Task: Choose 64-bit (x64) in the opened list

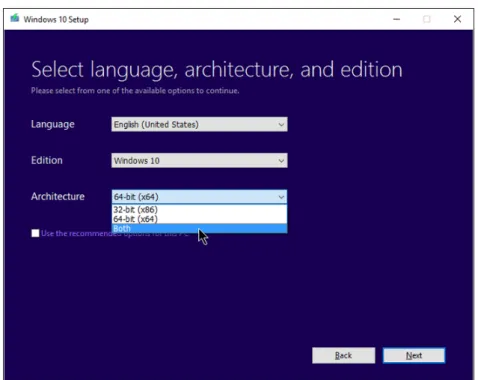Action: [199, 219]
